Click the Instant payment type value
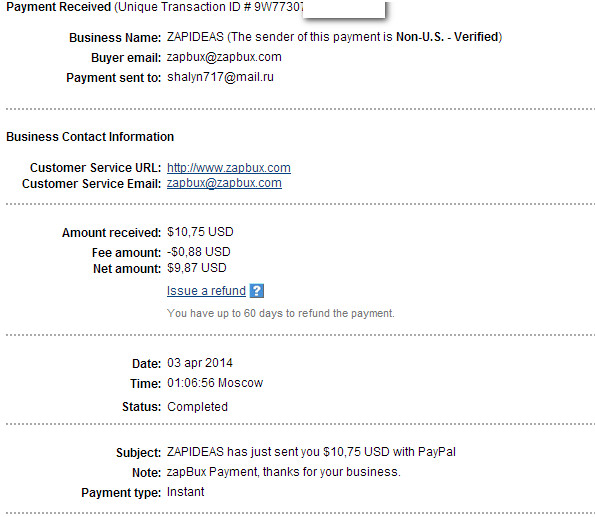Image resolution: width=595 pixels, height=517 pixels. (x=186, y=492)
